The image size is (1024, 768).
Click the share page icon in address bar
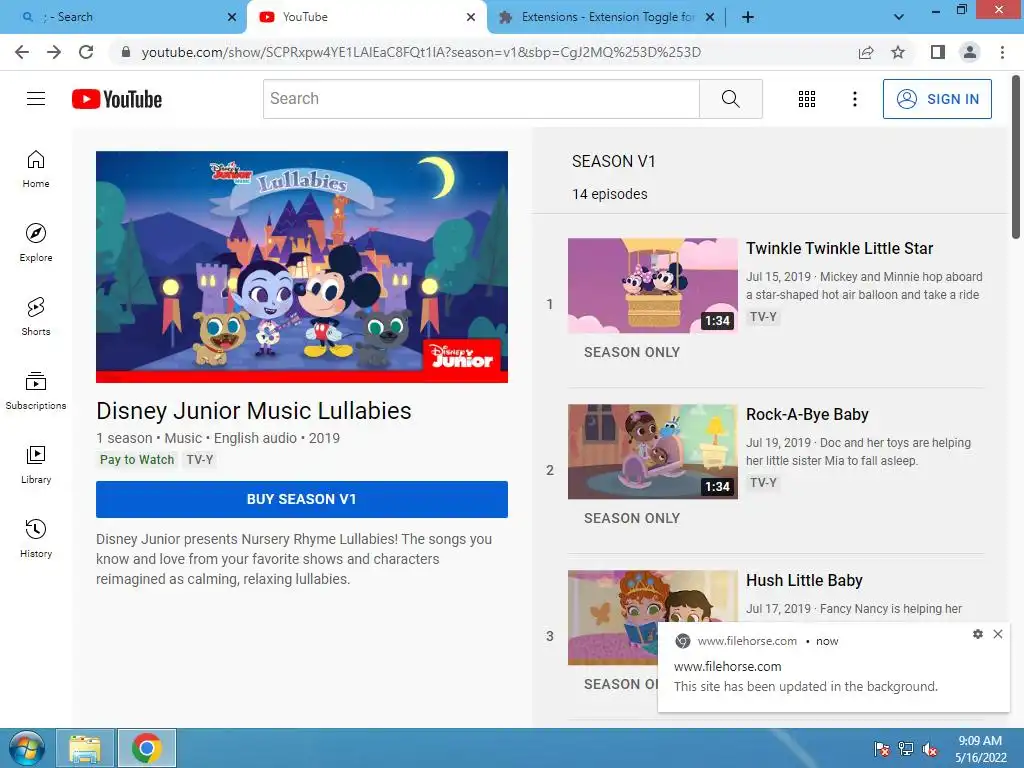[x=866, y=52]
